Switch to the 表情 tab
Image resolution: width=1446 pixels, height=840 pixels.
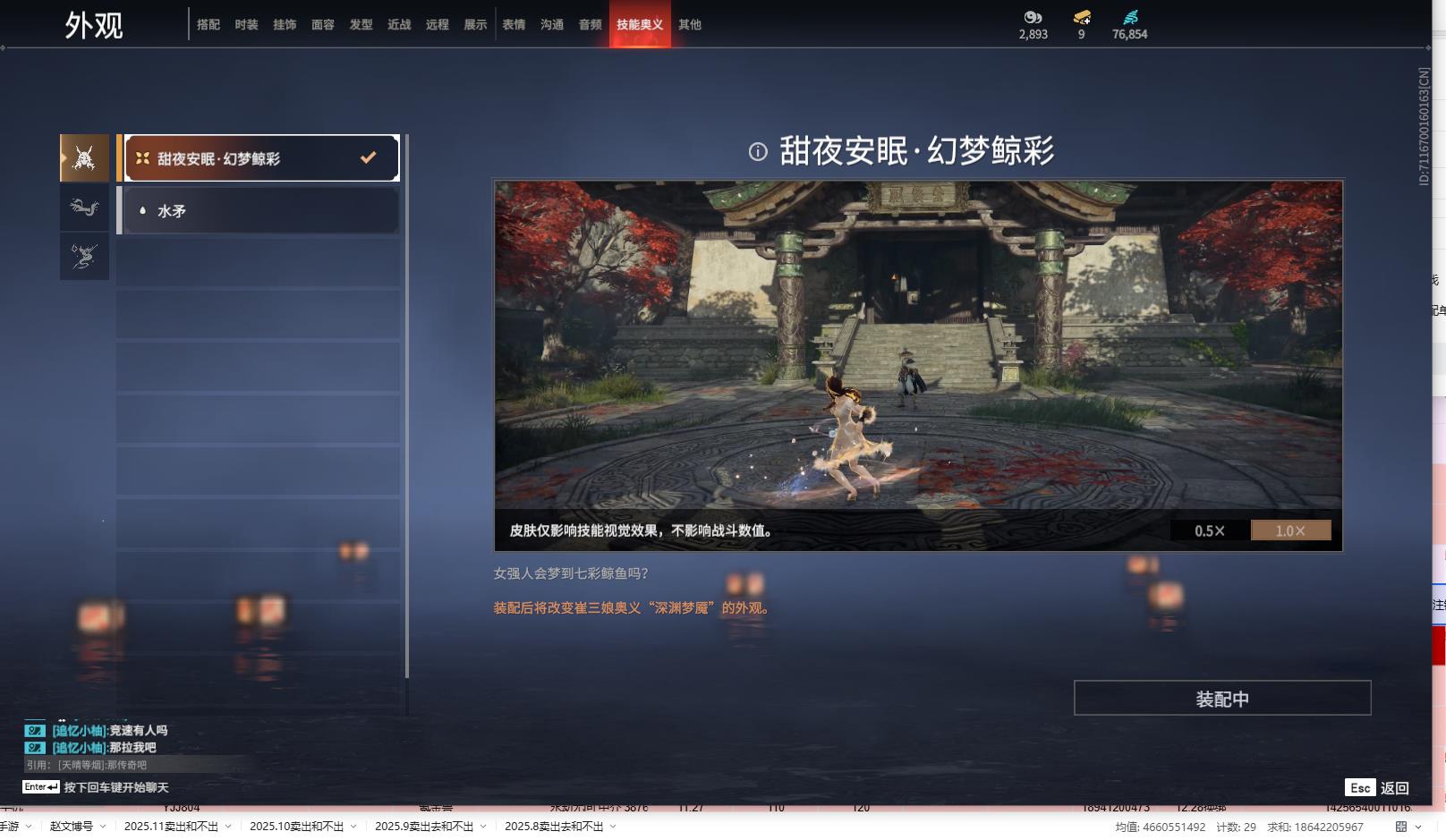click(x=515, y=25)
